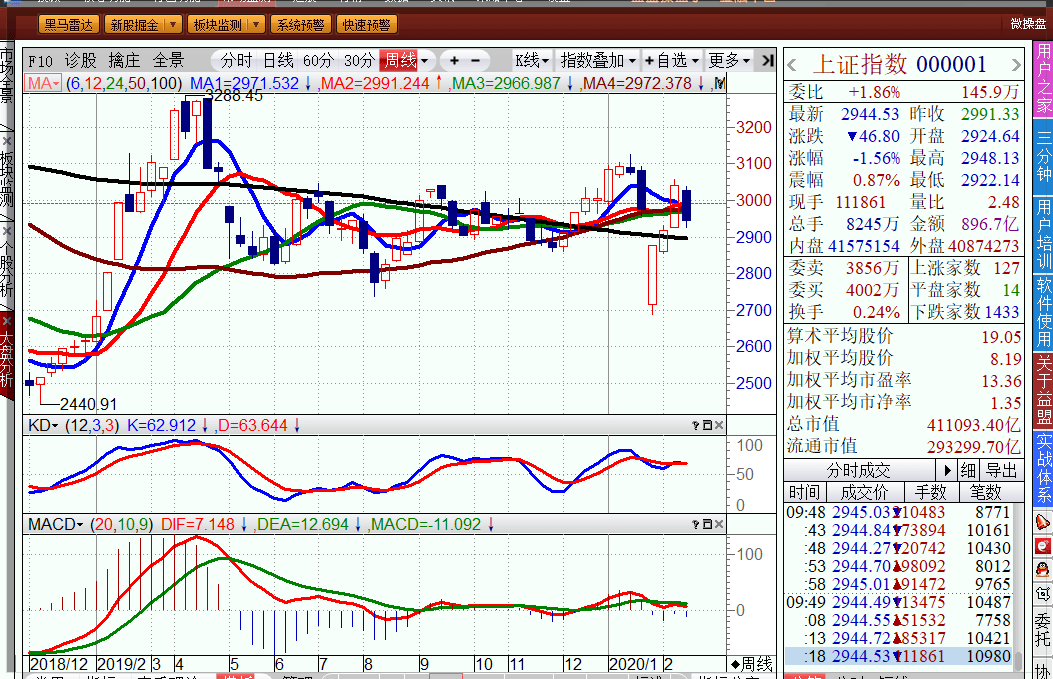Open 系统预警 alerts
The image size is (1053, 679).
[300, 25]
